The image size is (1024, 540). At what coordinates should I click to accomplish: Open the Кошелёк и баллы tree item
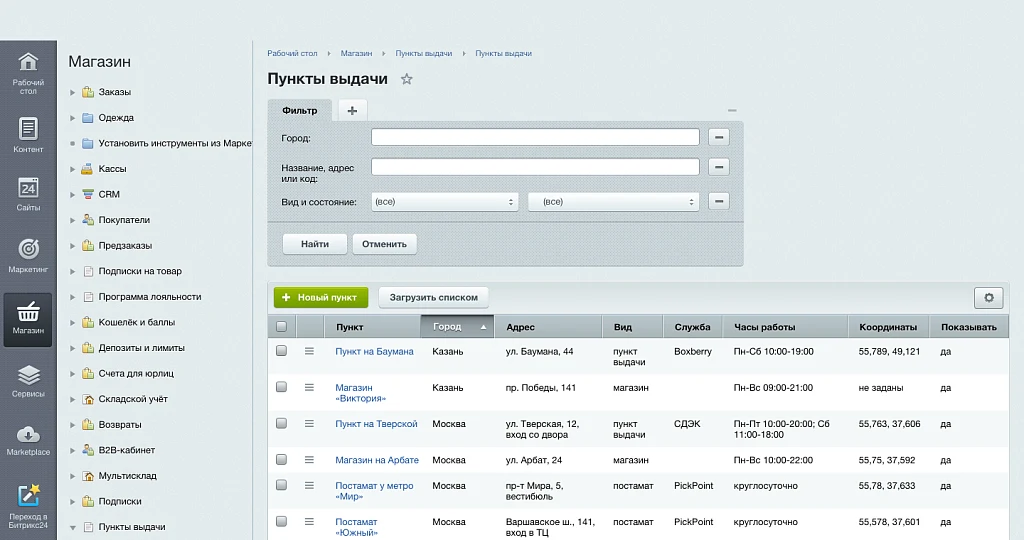point(136,323)
